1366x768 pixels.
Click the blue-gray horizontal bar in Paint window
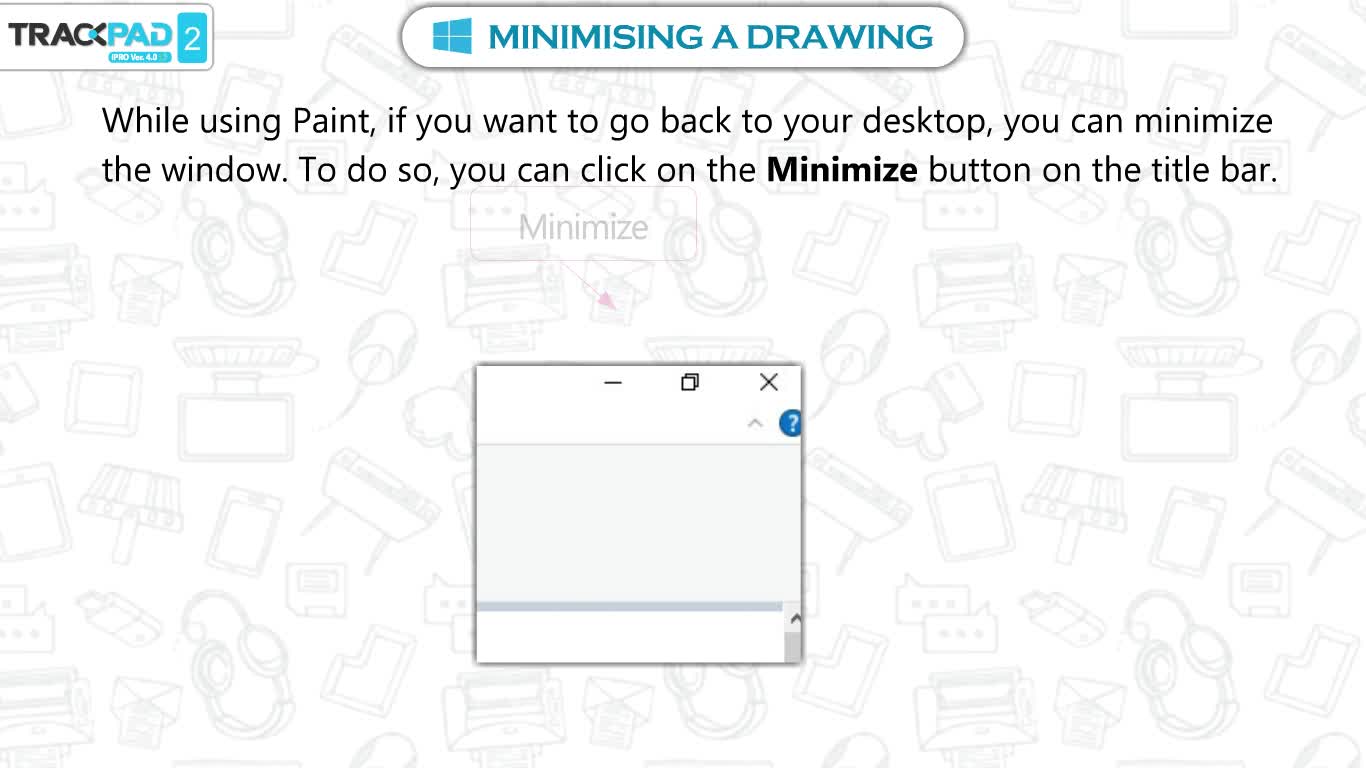629,606
